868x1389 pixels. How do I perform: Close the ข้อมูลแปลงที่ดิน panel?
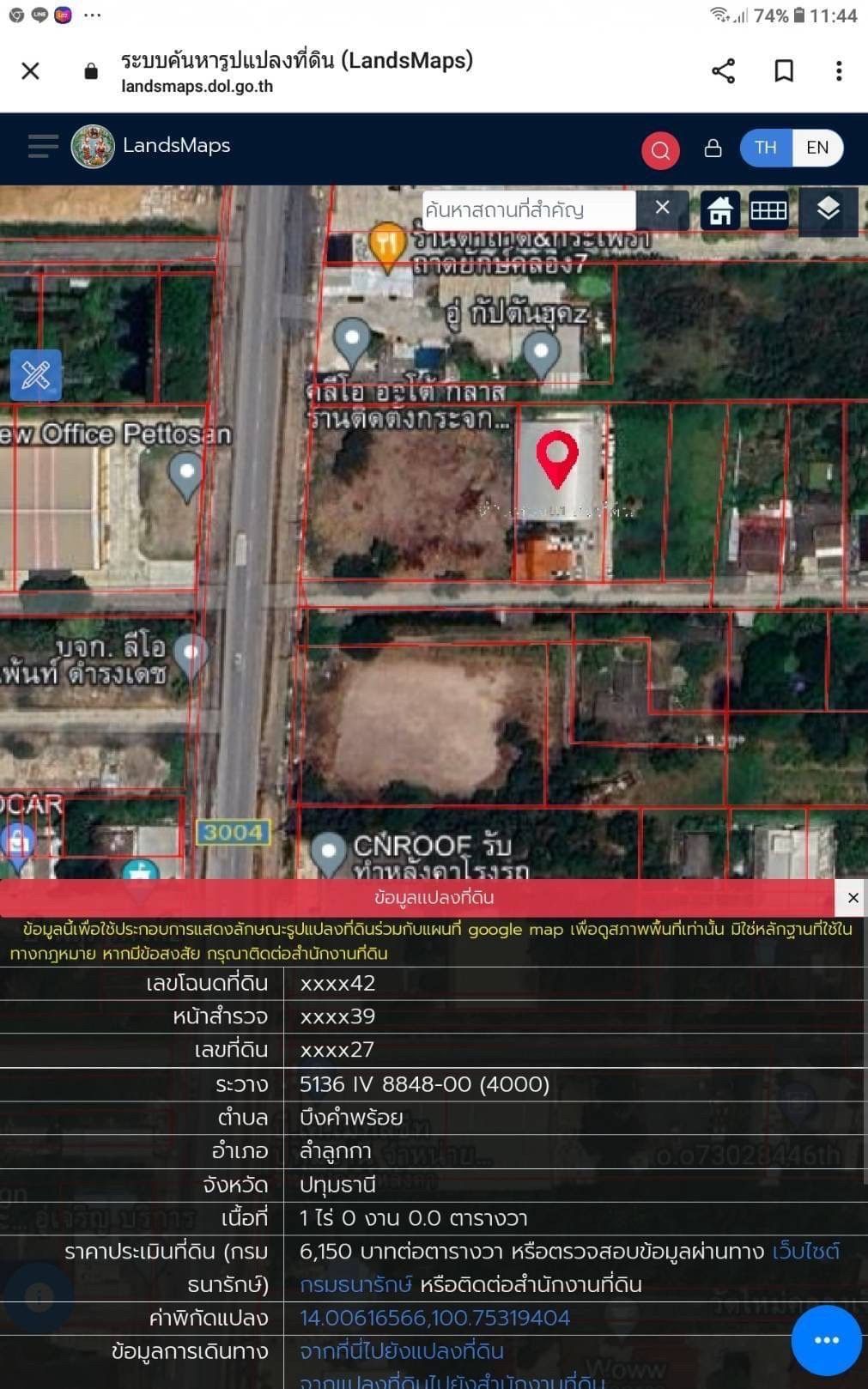(853, 898)
